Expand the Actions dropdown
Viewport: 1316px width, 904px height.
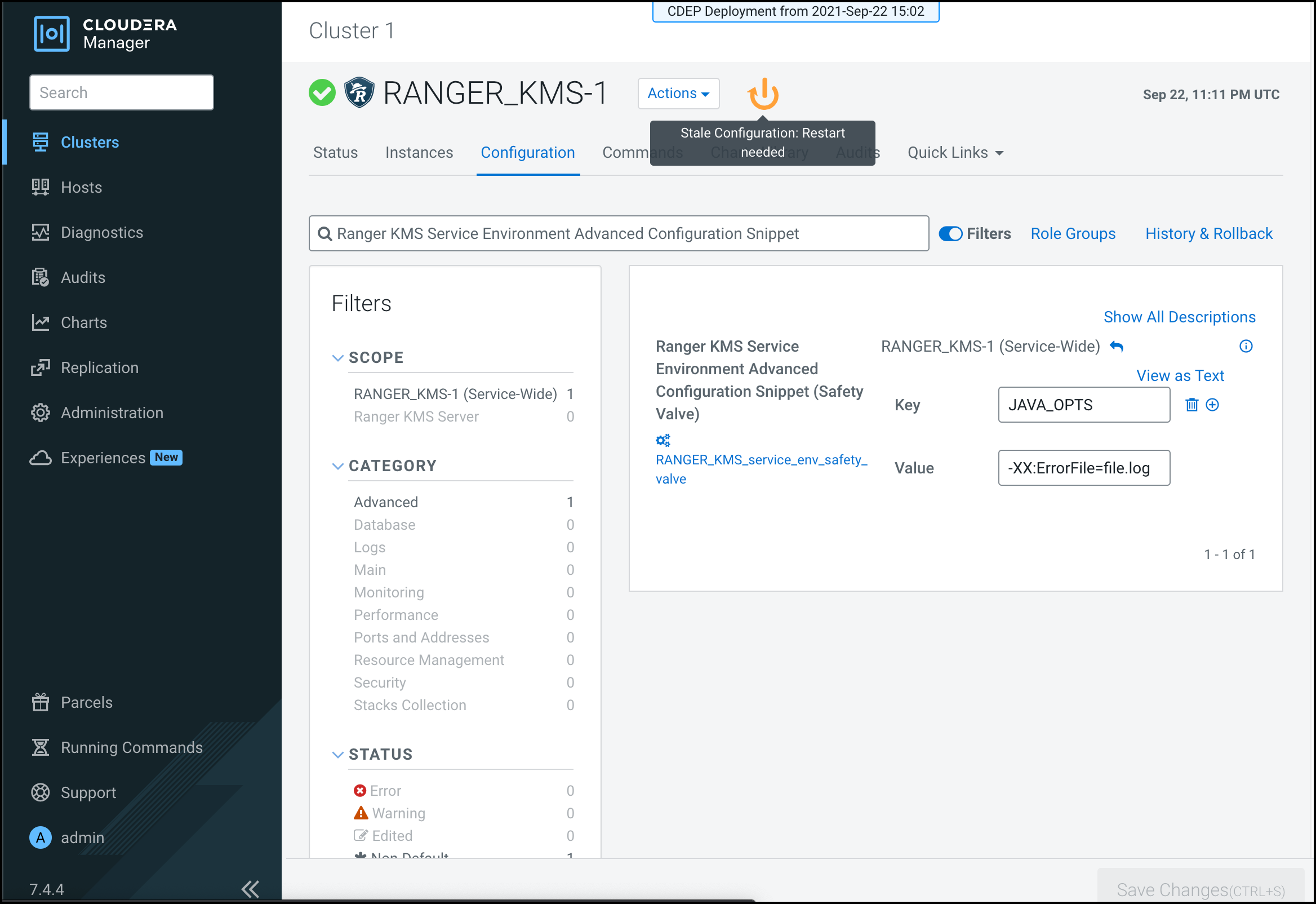tap(678, 94)
